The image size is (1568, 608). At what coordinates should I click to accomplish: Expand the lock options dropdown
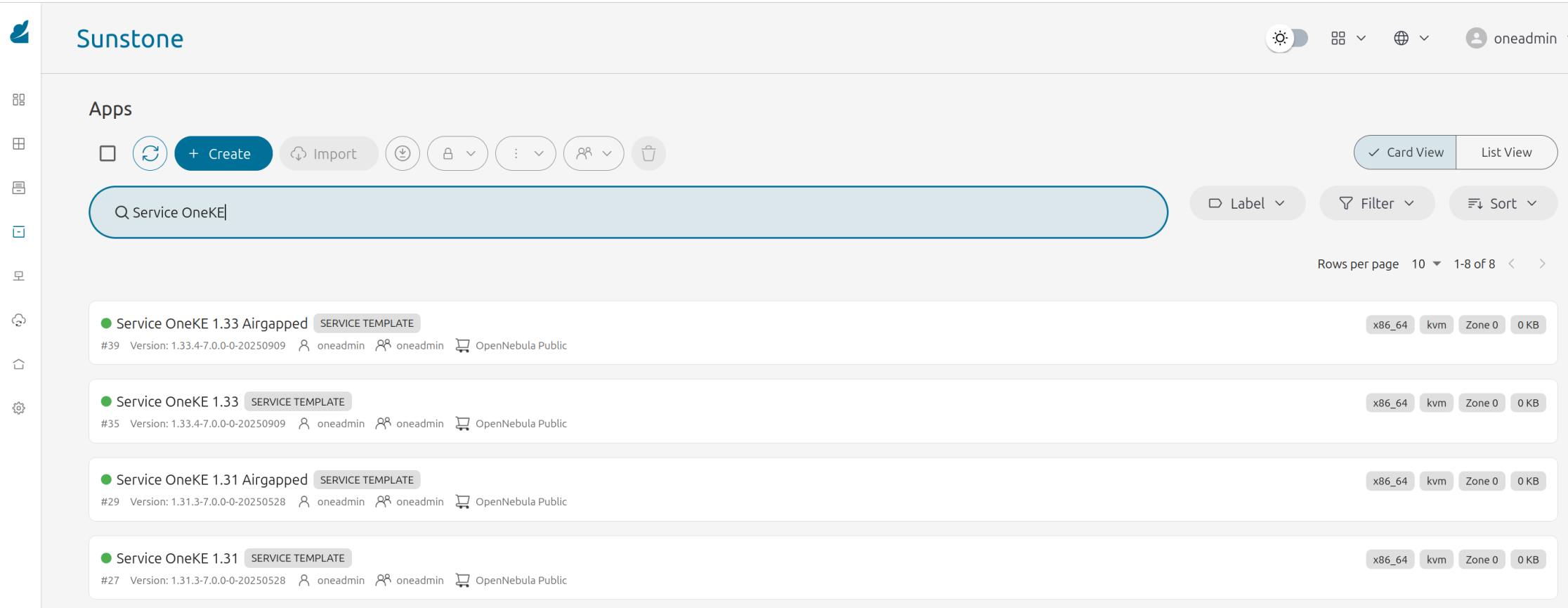(457, 153)
